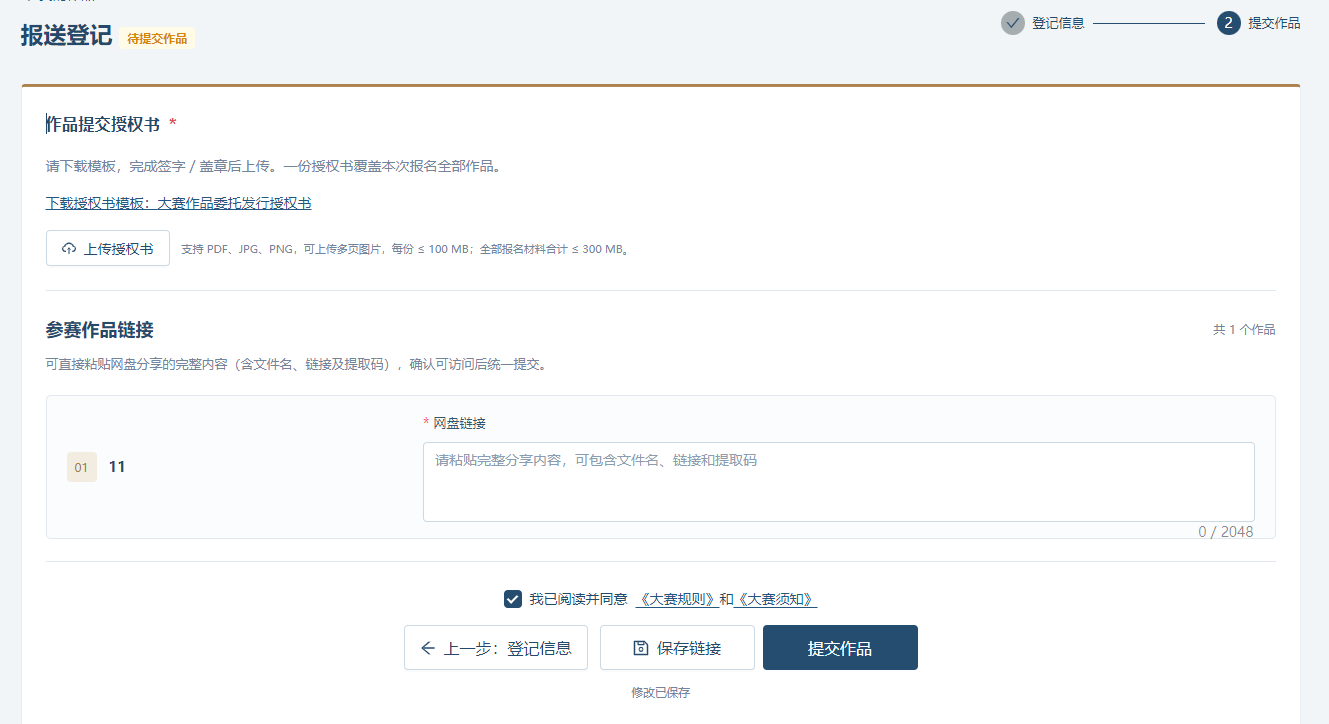Click the 登记信息 step label

pyautogui.click(x=1058, y=23)
